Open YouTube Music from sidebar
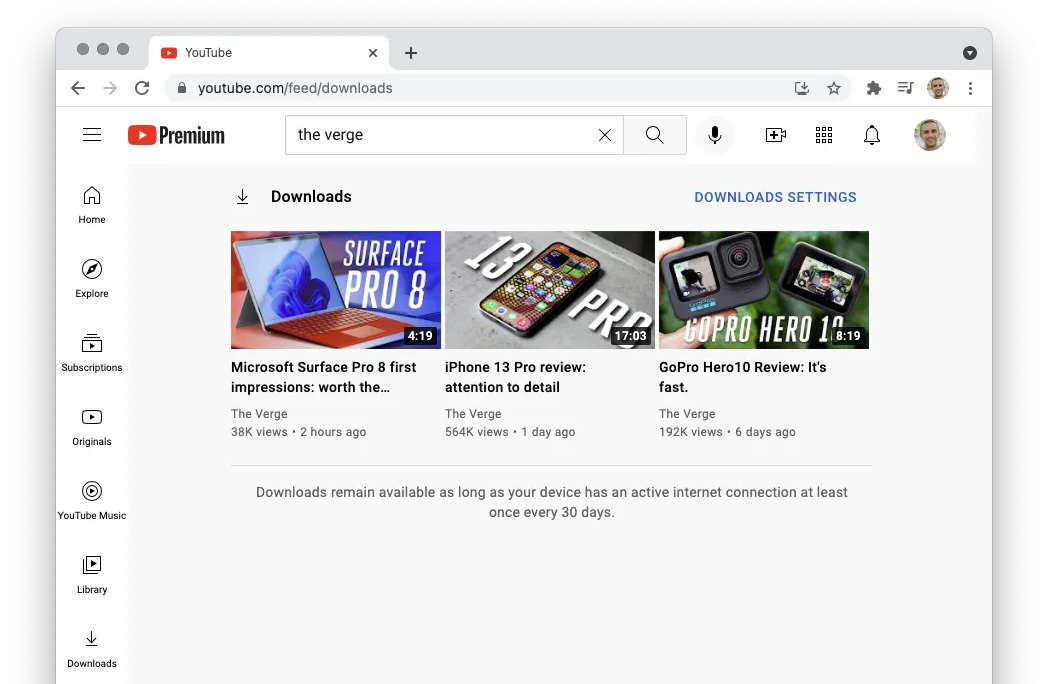 (x=92, y=499)
